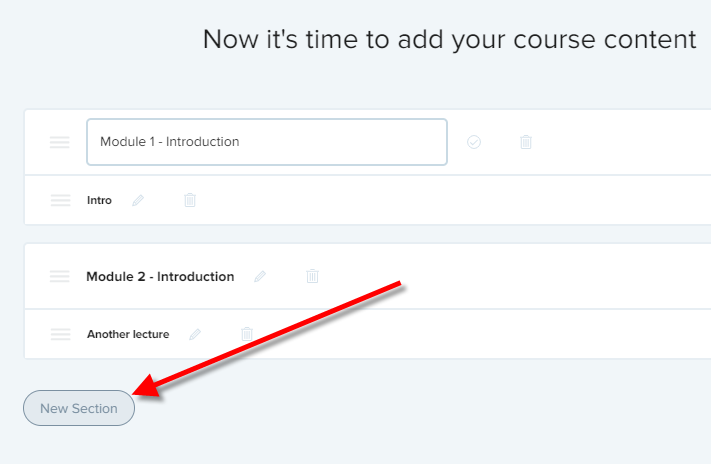Delete the Another lecture item
Screen dimensions: 711x464
(247, 334)
